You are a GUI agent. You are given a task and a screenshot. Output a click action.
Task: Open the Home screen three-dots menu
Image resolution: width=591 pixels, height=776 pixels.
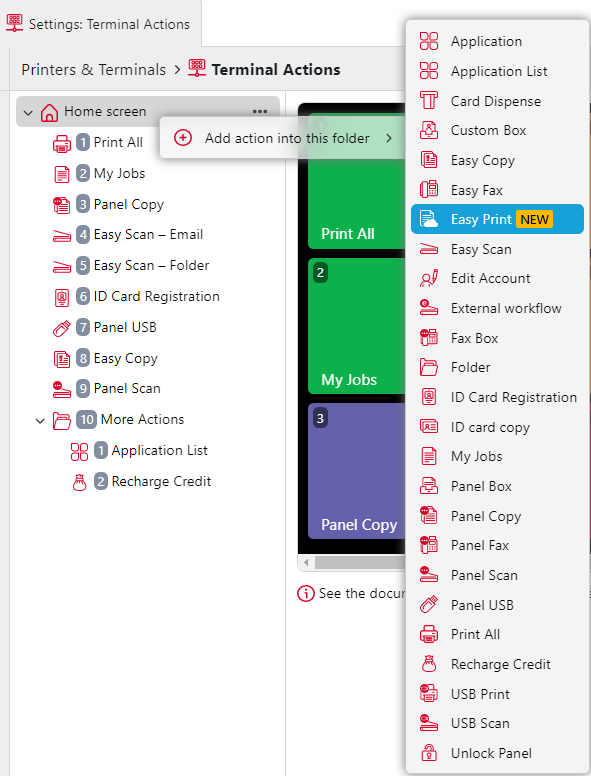260,112
